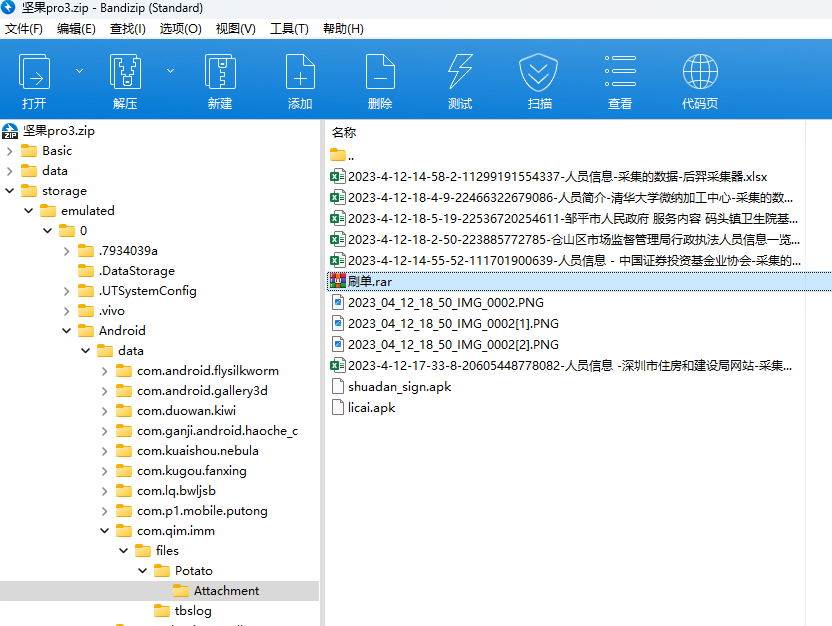The image size is (832, 626).
Task: Click the Add (添加) file icon
Action: point(300,72)
